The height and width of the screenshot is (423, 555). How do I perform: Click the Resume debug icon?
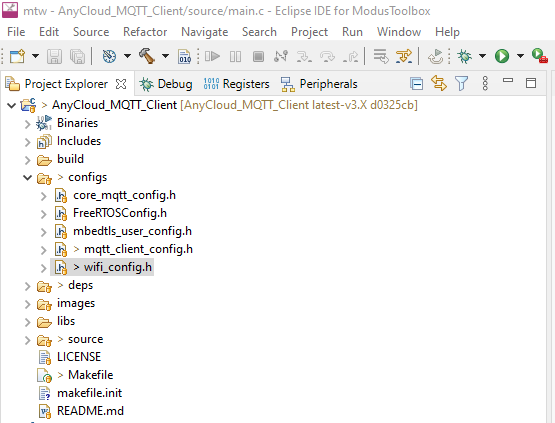(x=212, y=56)
